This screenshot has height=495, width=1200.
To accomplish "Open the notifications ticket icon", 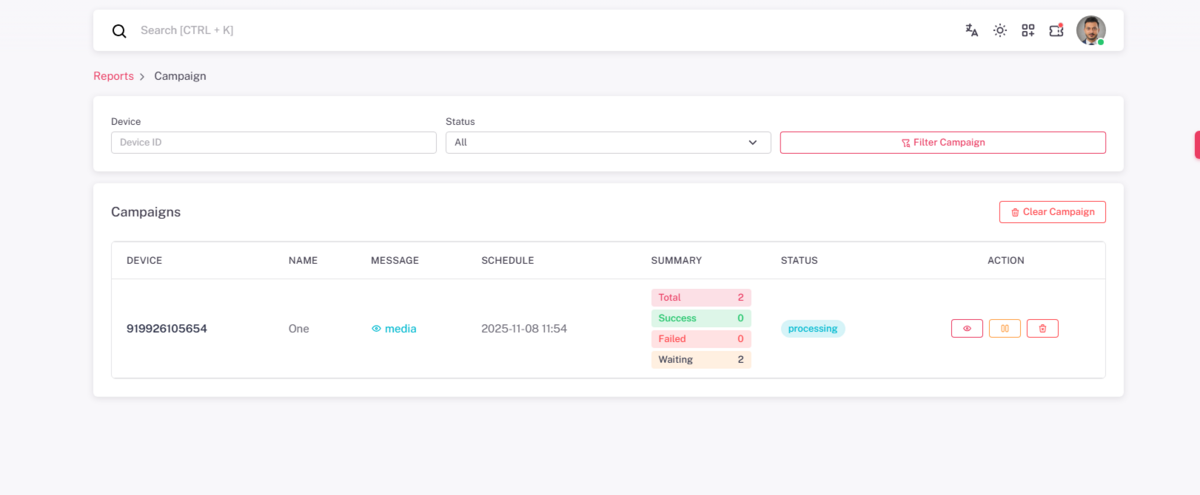I will point(1056,30).
